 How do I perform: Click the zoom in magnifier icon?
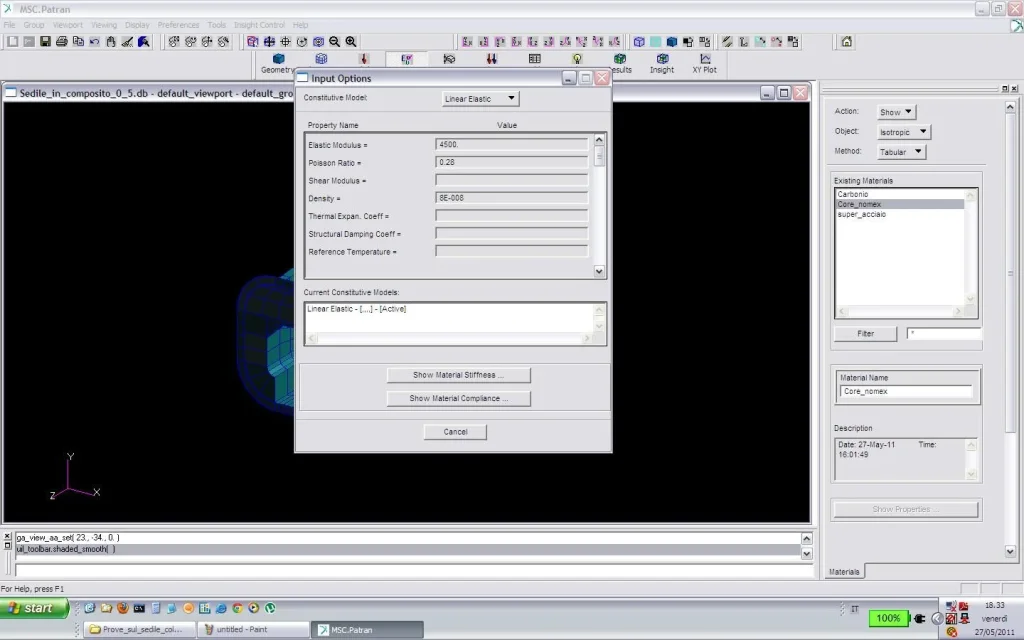tap(351, 42)
